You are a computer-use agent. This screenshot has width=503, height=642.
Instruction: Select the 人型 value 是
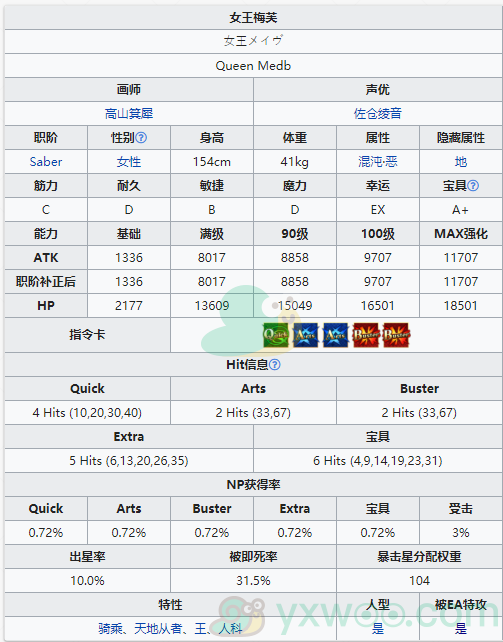(378, 628)
